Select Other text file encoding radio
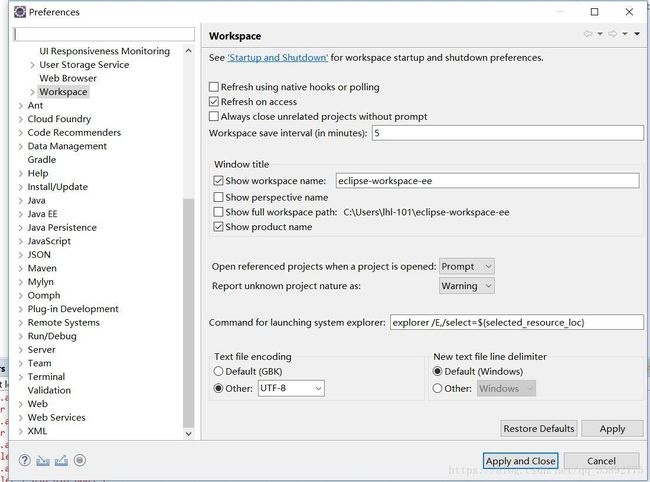 [218, 388]
